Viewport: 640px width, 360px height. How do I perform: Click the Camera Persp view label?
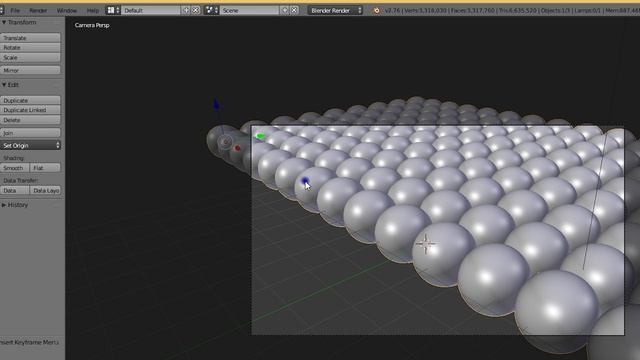(92, 25)
